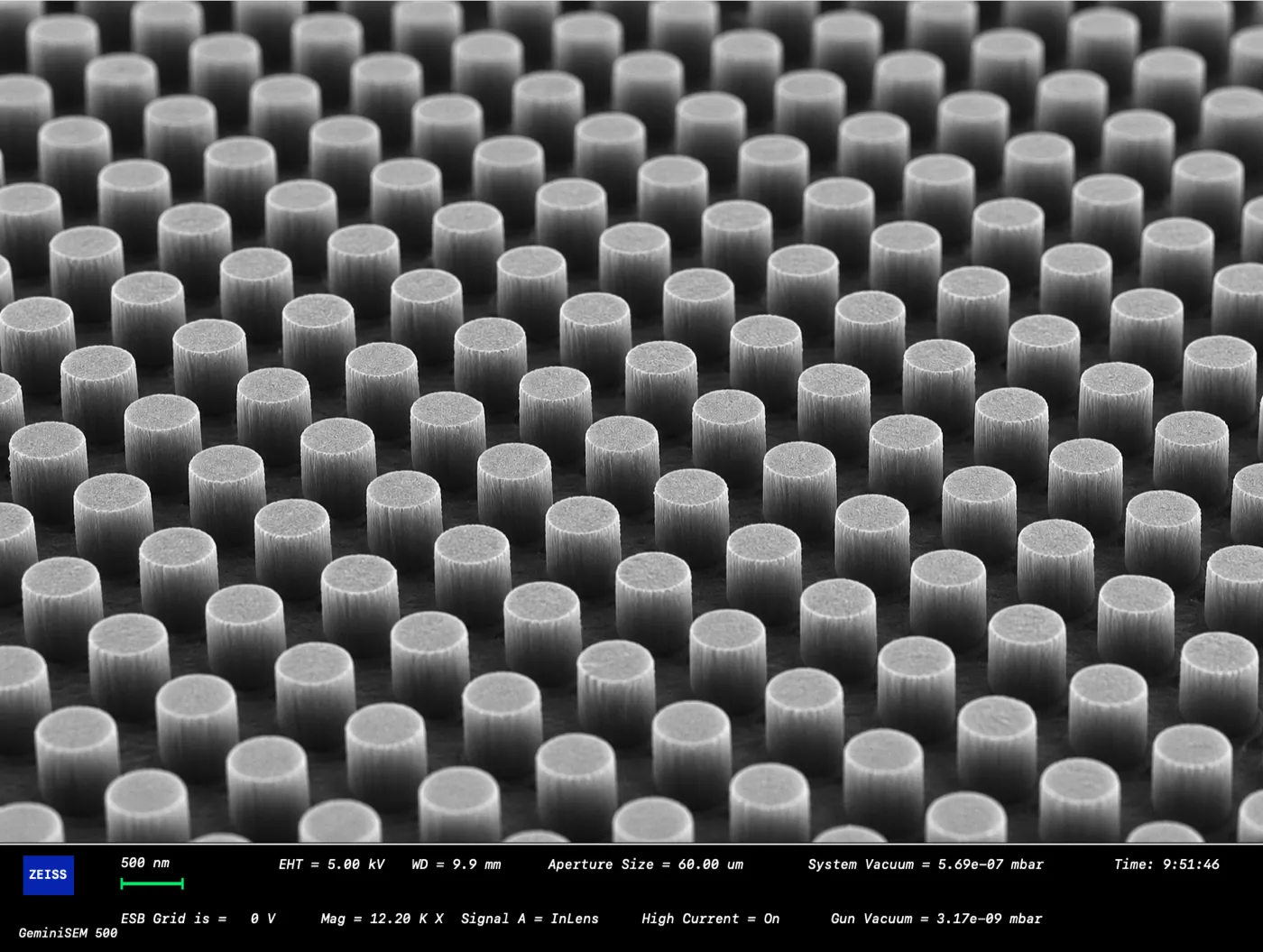Select the 'Time: 9:51:46' stamp
1263x952 pixels.
point(1166,864)
